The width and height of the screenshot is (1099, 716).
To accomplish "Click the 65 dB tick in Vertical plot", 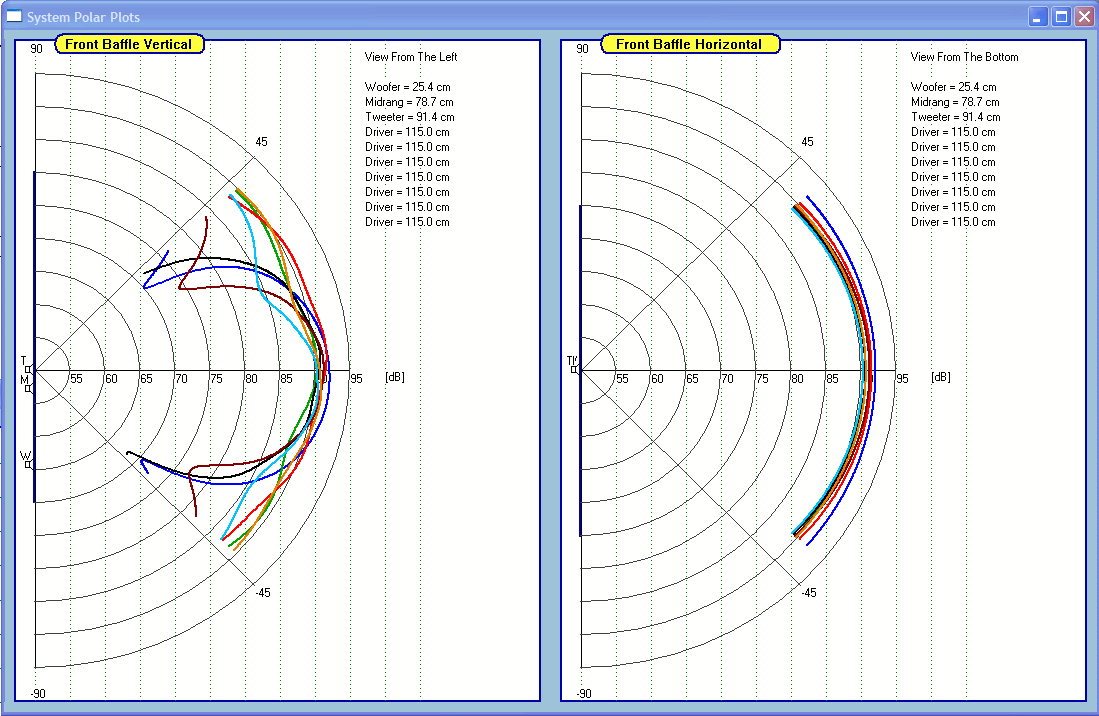I will click(146, 379).
